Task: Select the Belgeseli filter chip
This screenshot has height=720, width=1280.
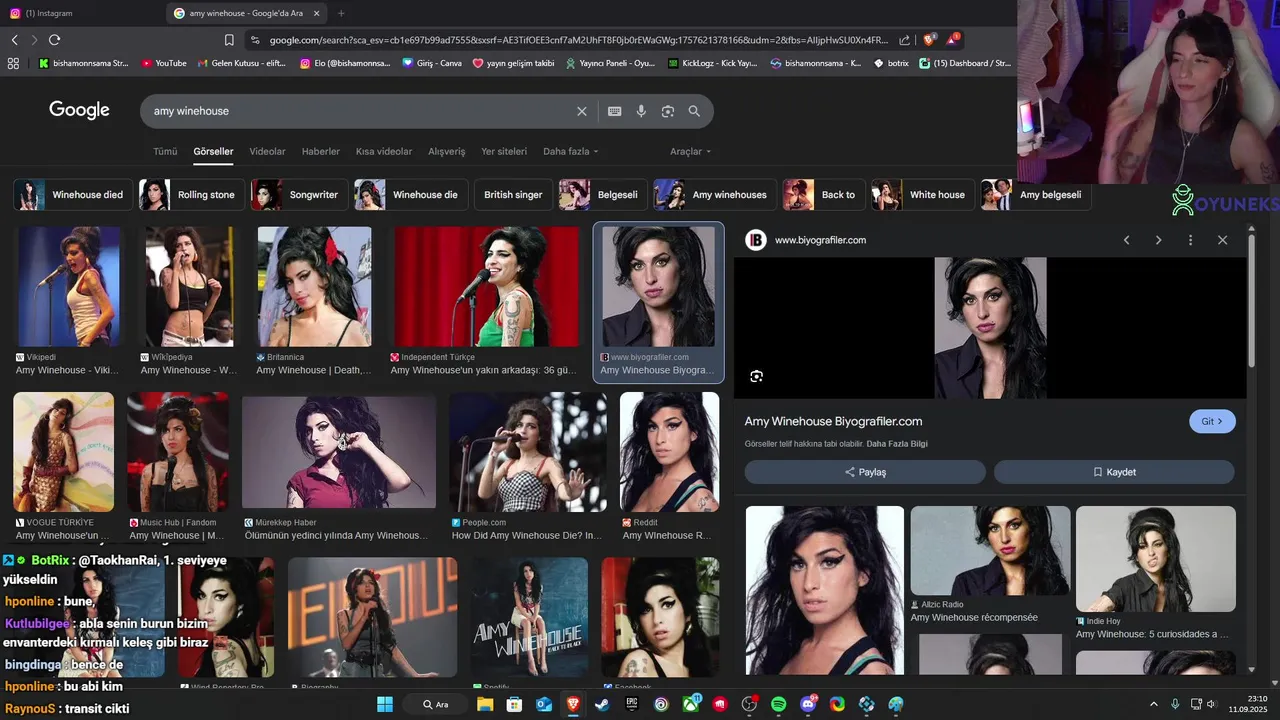Action: pyautogui.click(x=602, y=195)
